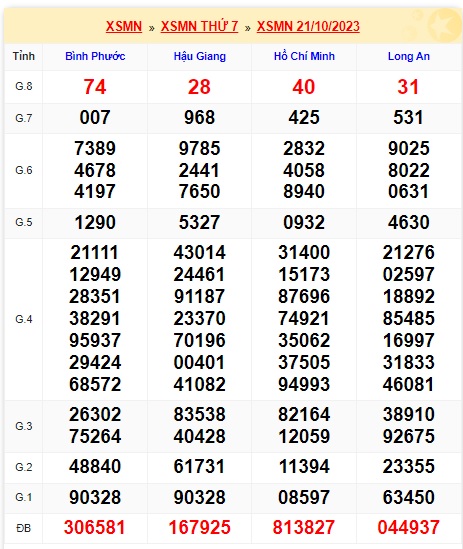
Task: Select G.7 number 425
Action: pos(304,117)
